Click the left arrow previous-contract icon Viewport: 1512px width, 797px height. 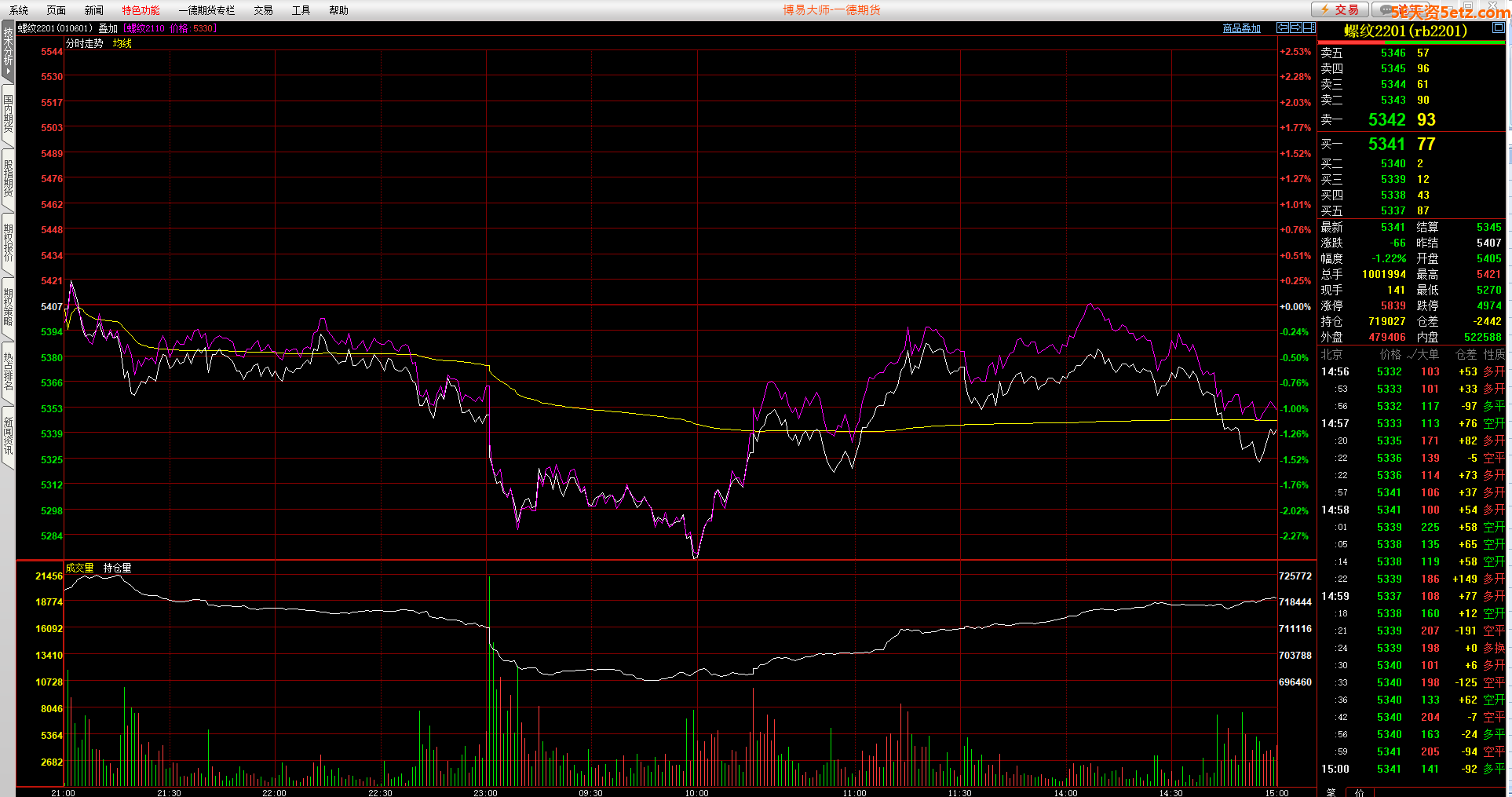click(1283, 27)
